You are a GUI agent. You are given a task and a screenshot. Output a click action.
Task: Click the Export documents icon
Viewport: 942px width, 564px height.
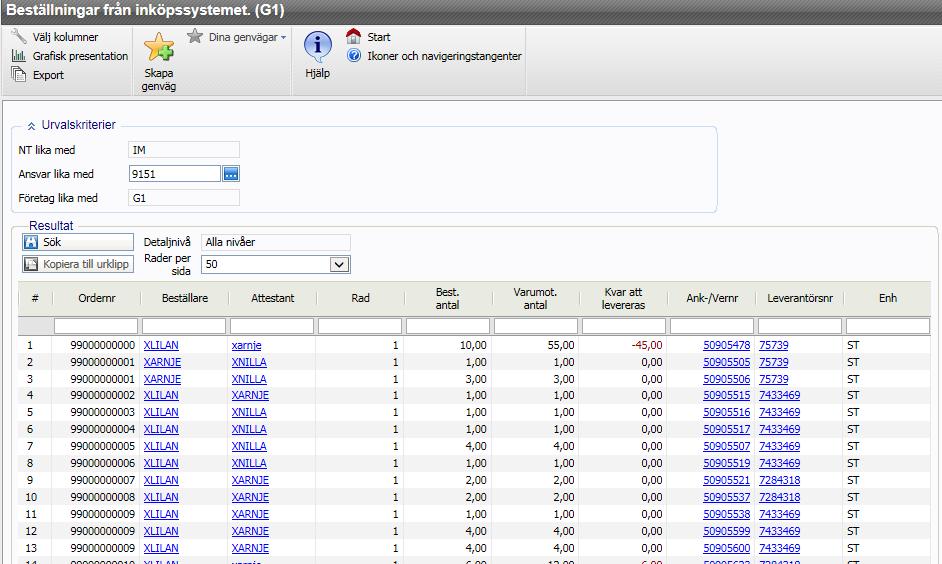[x=19, y=74]
